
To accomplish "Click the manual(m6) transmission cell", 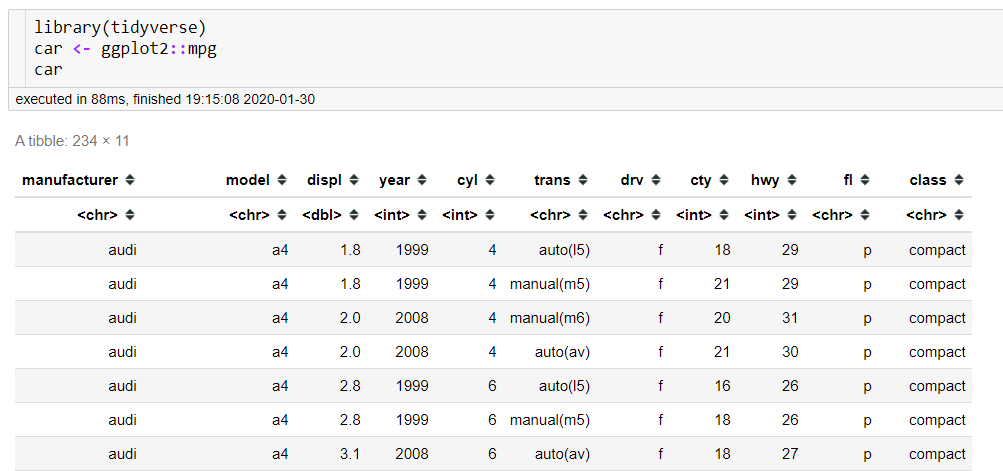I will (549, 318).
